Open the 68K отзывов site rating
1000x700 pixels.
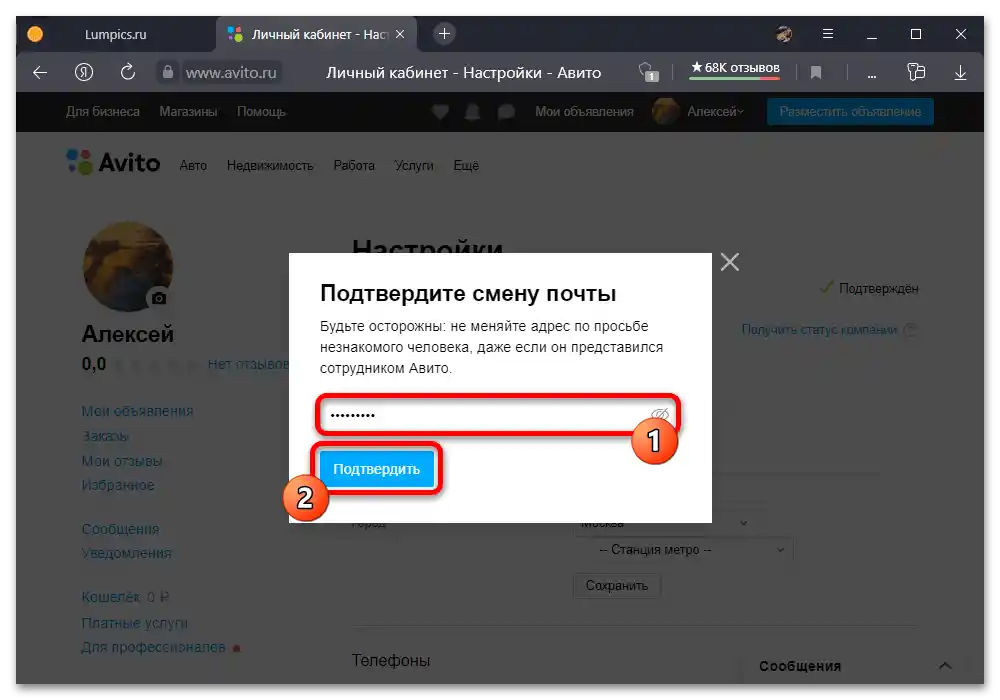click(735, 68)
